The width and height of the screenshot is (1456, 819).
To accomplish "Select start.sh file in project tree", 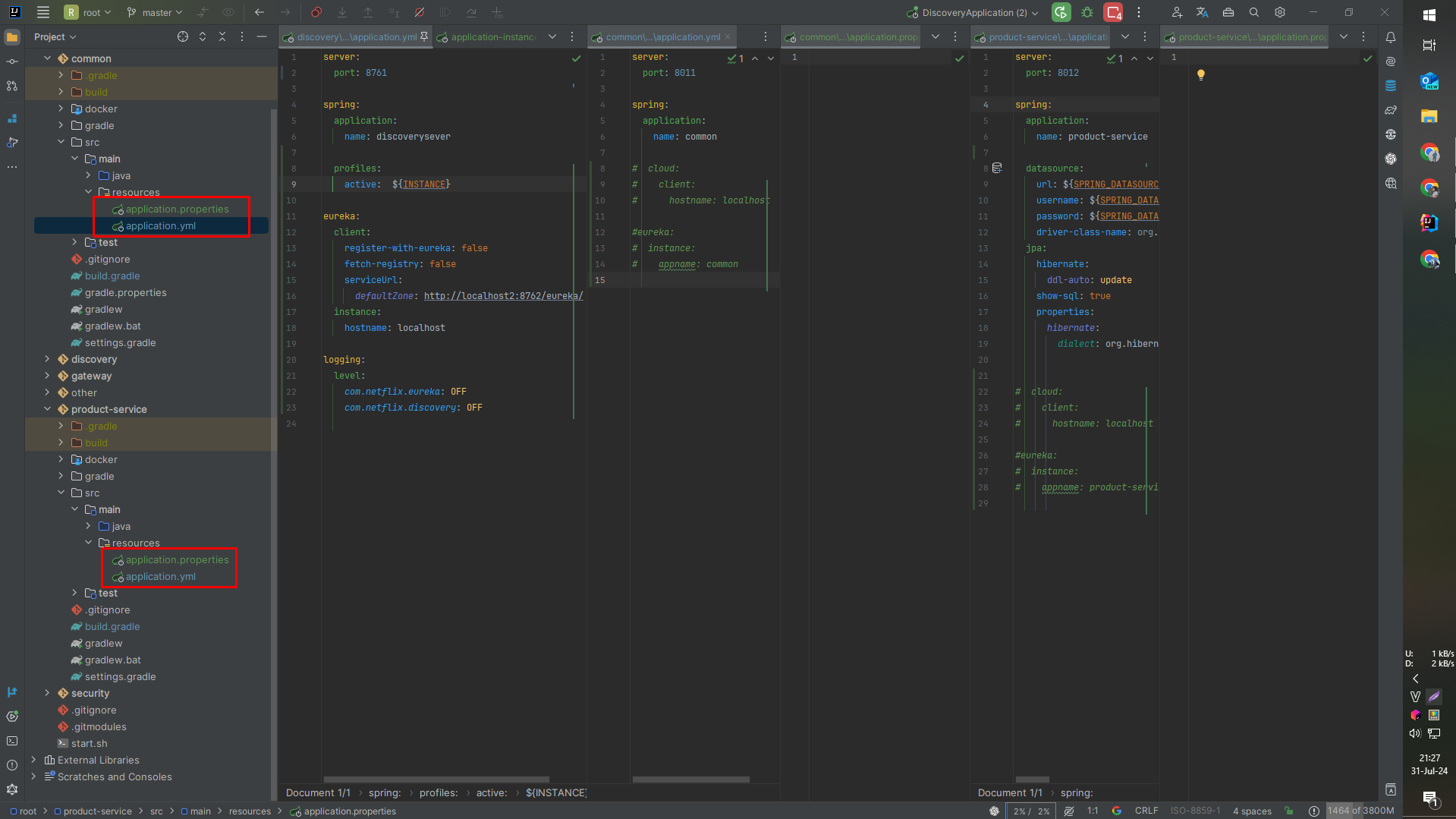I will [x=89, y=743].
